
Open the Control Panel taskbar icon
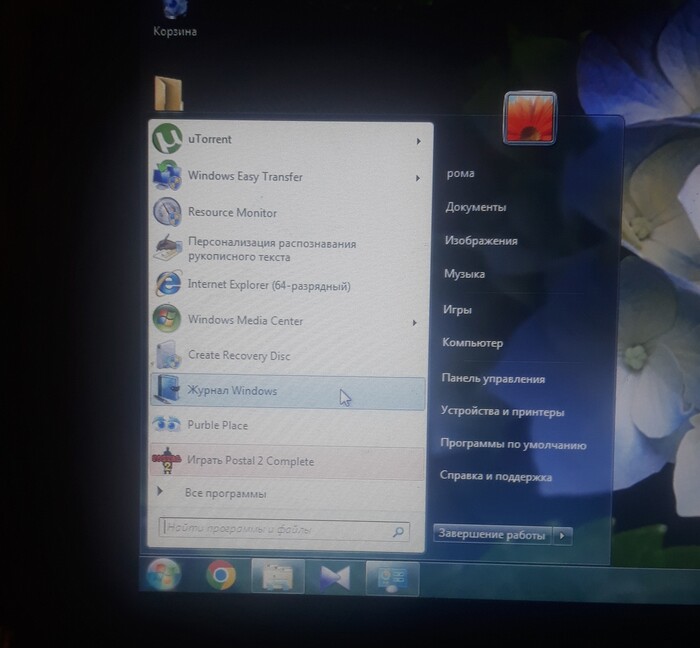392,578
